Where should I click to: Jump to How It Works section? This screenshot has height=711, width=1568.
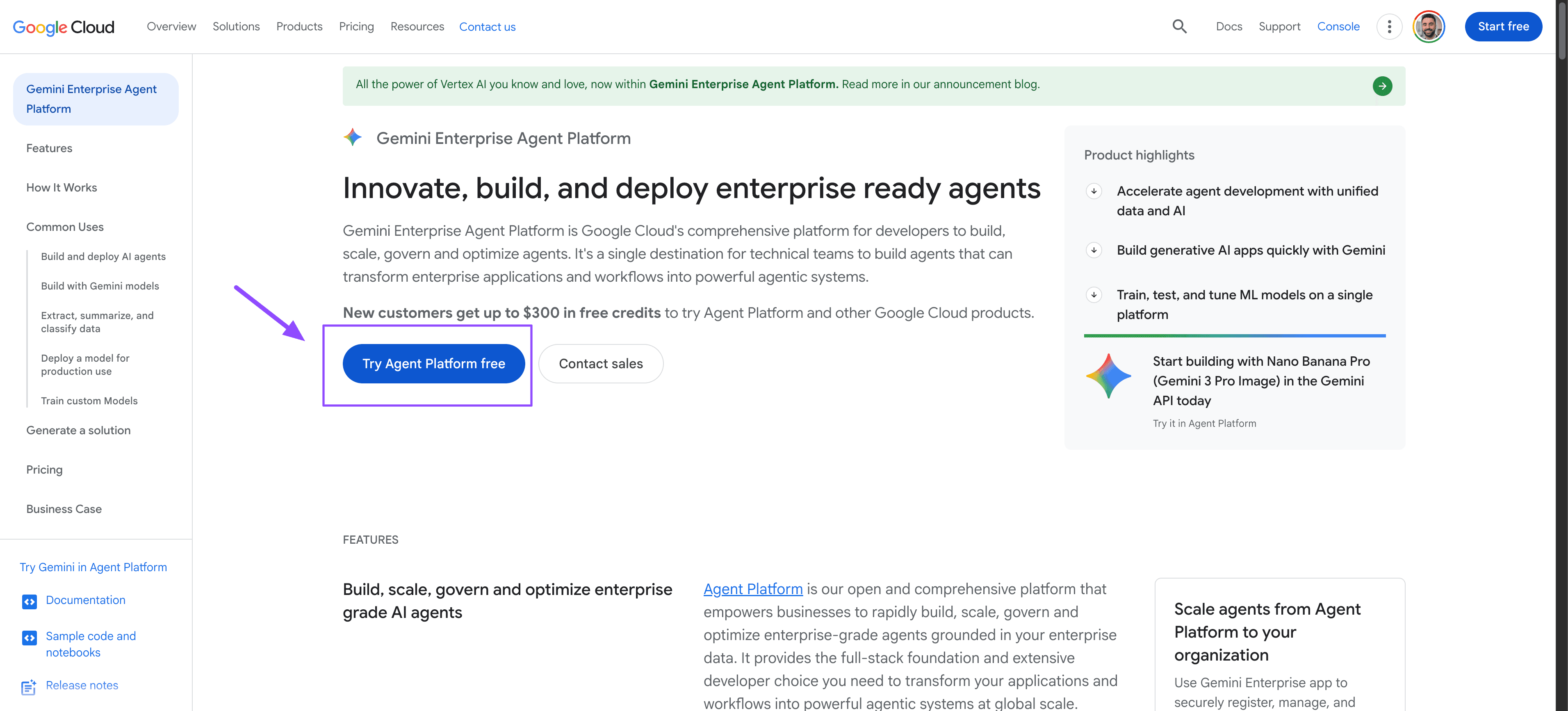pos(62,187)
